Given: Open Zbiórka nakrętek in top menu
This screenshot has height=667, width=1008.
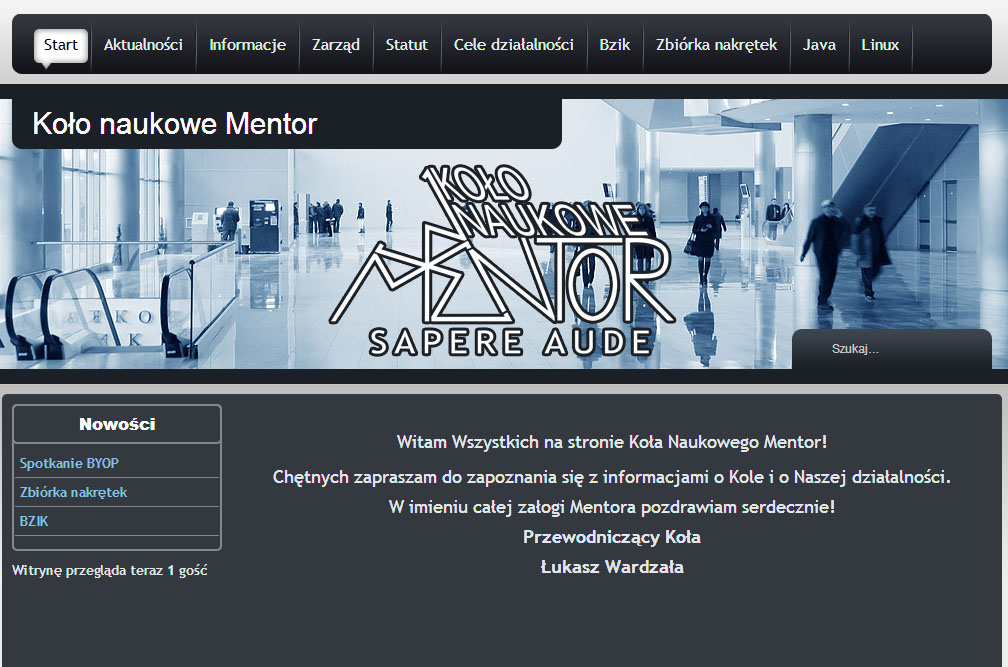Looking at the screenshot, I should [x=716, y=45].
